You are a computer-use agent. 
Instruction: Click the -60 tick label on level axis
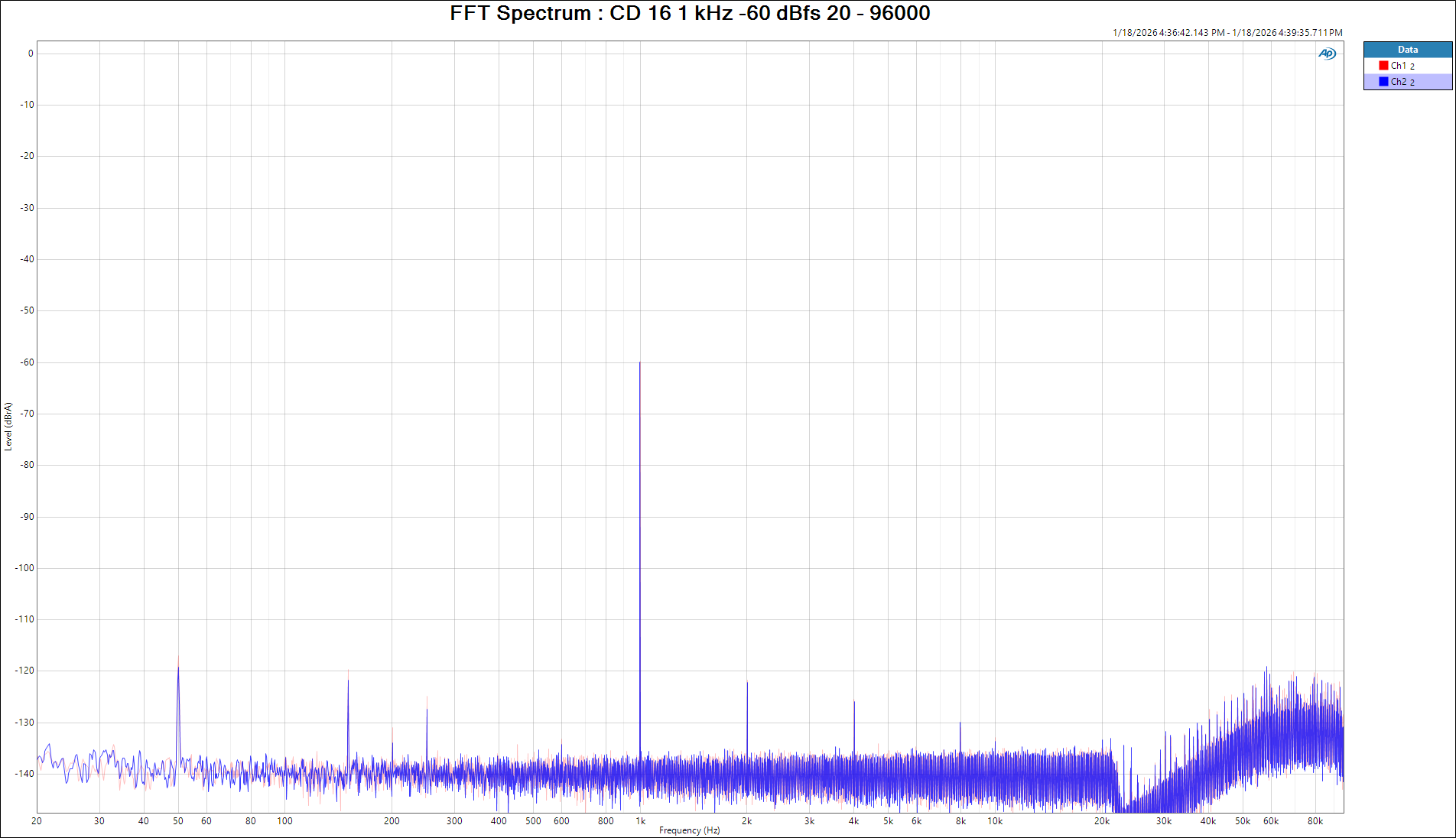point(28,362)
